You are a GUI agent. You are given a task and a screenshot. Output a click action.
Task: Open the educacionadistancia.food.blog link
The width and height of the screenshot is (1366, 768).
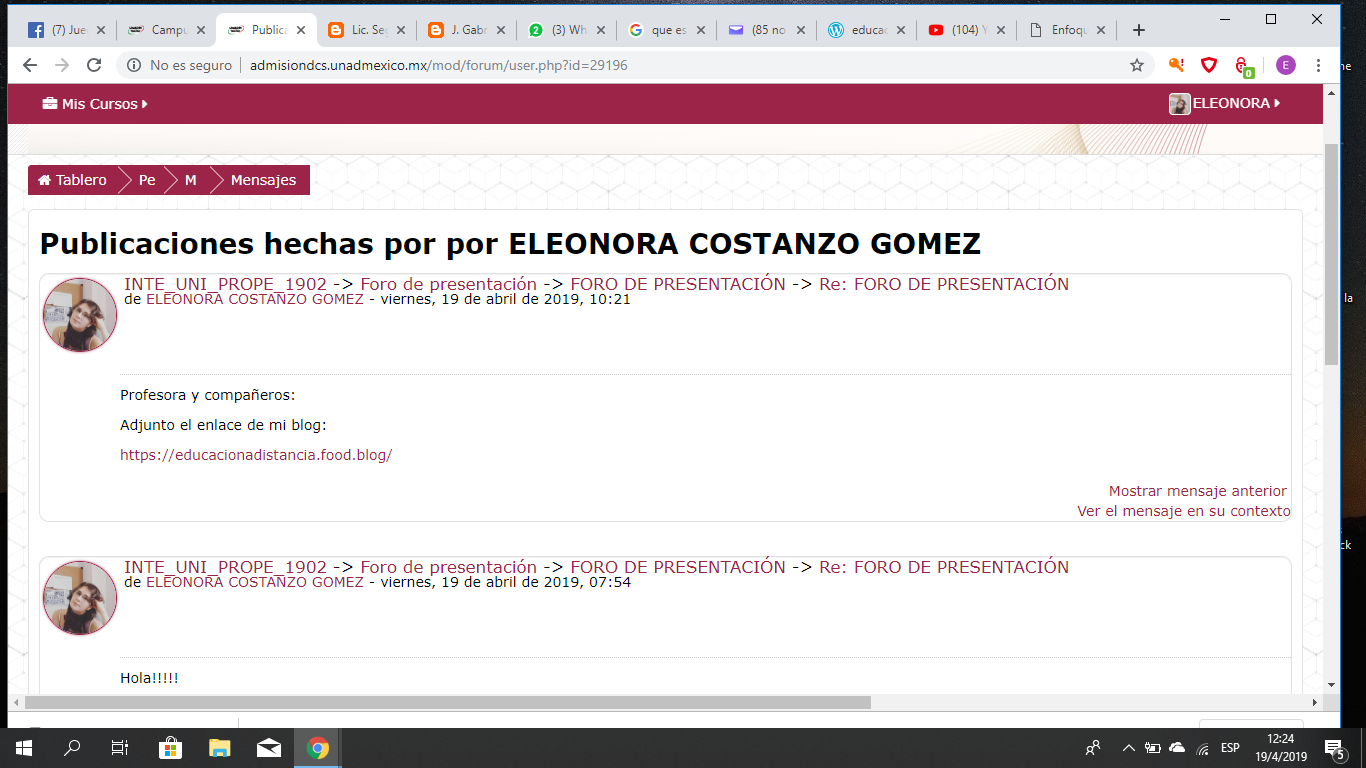click(x=256, y=455)
